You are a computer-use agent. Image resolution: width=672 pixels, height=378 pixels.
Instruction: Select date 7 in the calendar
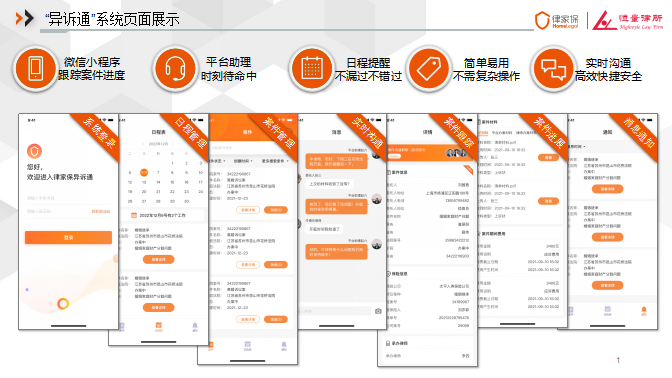click(158, 173)
